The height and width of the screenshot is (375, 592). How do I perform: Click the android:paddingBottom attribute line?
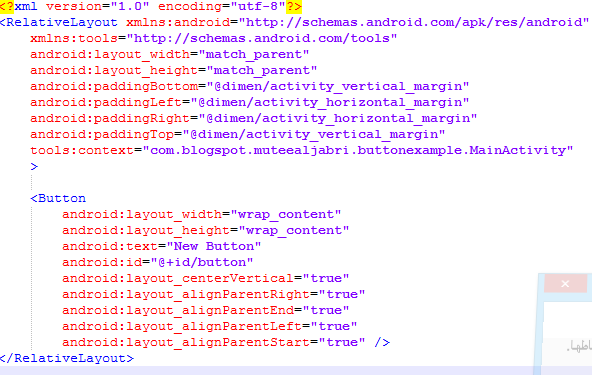click(250, 86)
